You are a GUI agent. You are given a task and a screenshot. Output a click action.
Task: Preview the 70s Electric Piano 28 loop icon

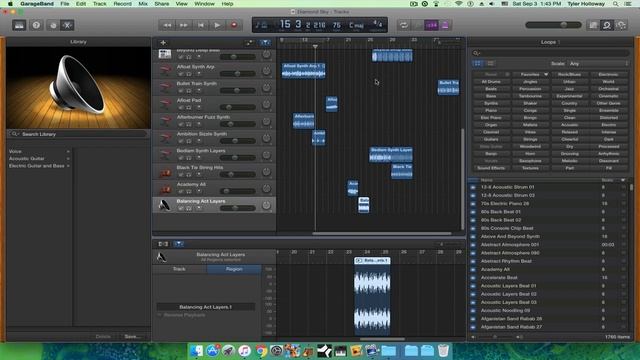473,203
